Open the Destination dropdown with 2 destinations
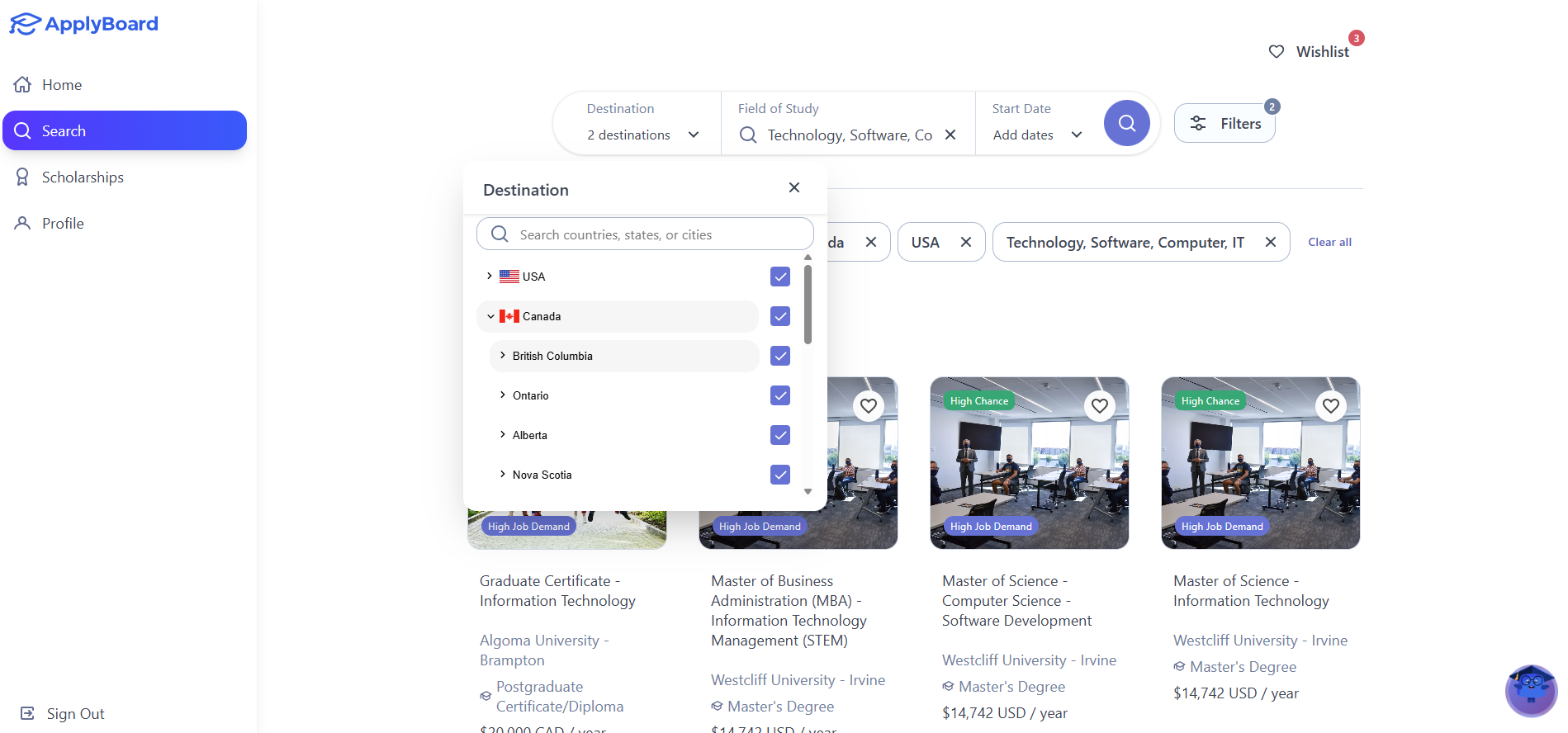 tap(643, 135)
